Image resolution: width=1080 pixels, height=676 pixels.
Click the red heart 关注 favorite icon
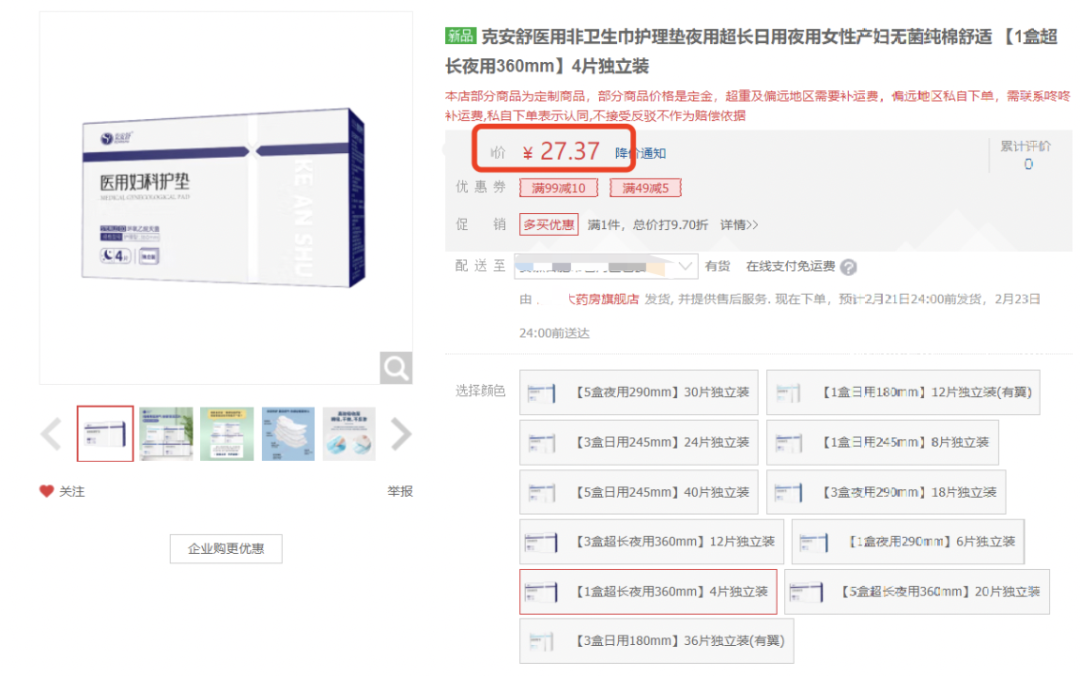pos(46,491)
